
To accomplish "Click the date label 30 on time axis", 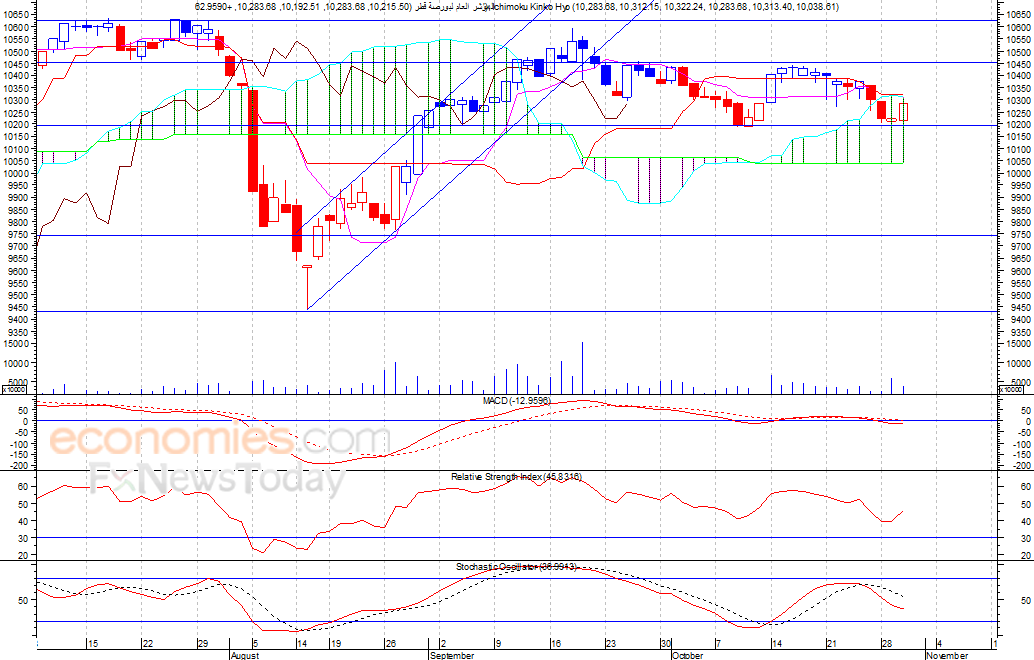I will [666, 644].
